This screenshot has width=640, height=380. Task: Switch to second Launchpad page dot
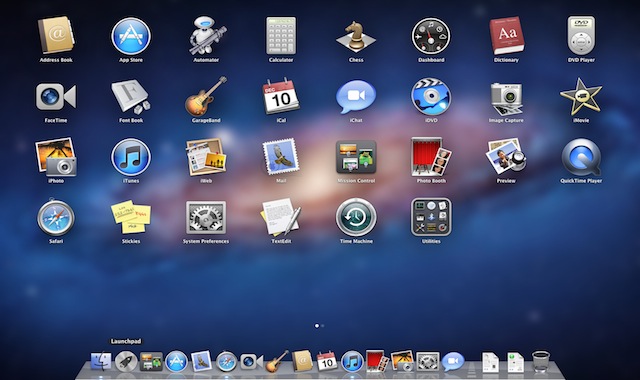pyautogui.click(x=322, y=326)
